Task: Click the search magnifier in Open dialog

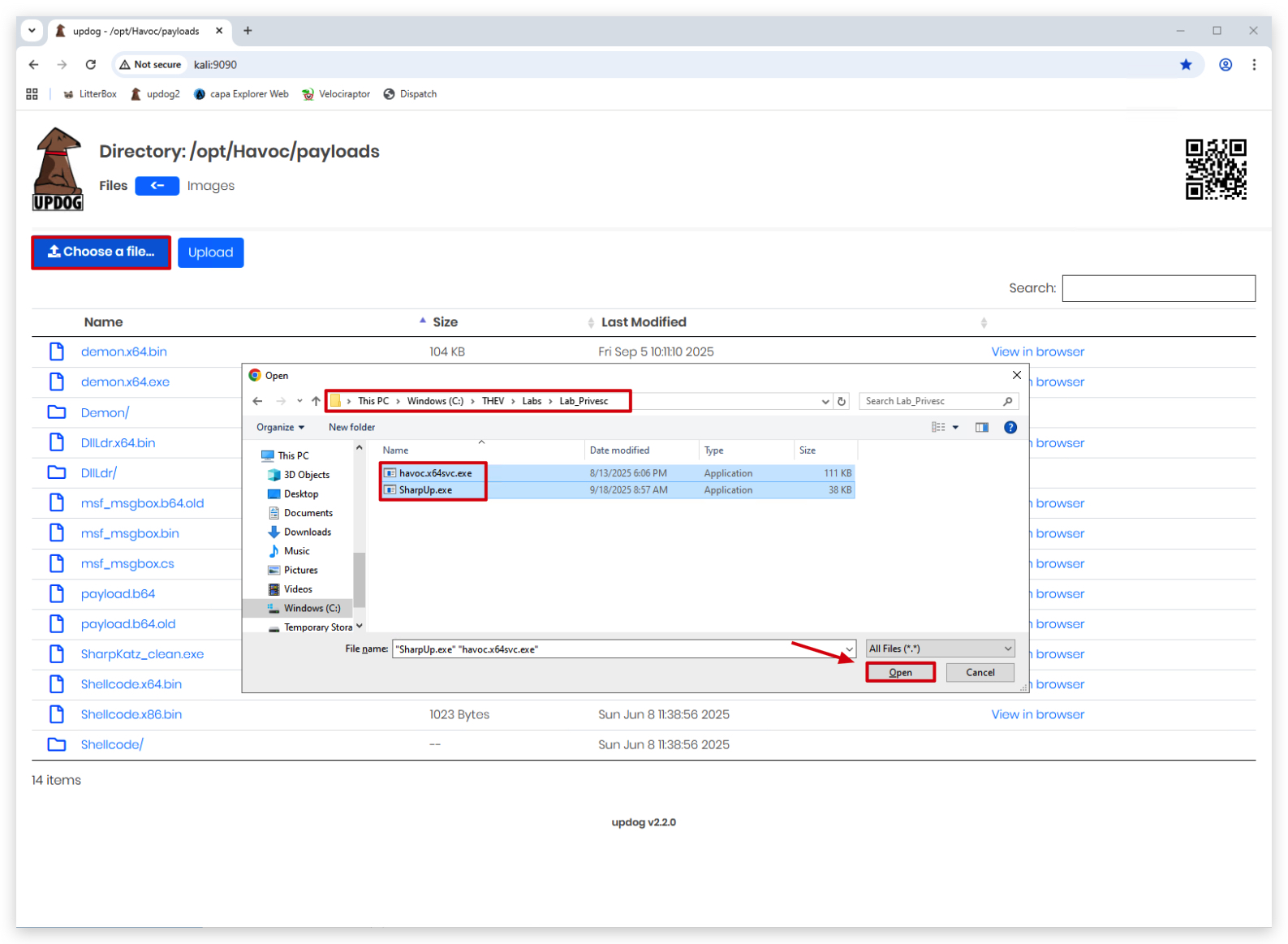Action: pyautogui.click(x=1008, y=401)
